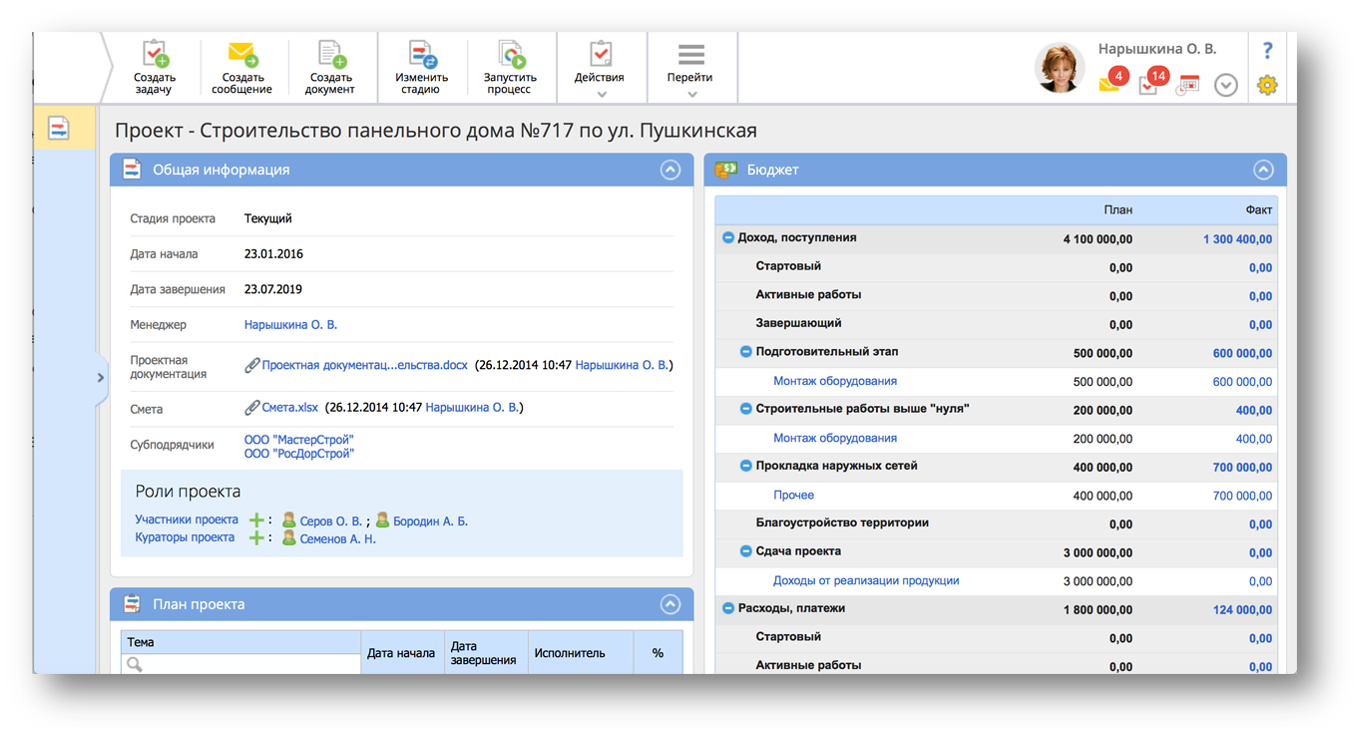Click the Общая информация panel header icon
Image resolution: width=1362 pixels, height=739 pixels.
tap(132, 170)
